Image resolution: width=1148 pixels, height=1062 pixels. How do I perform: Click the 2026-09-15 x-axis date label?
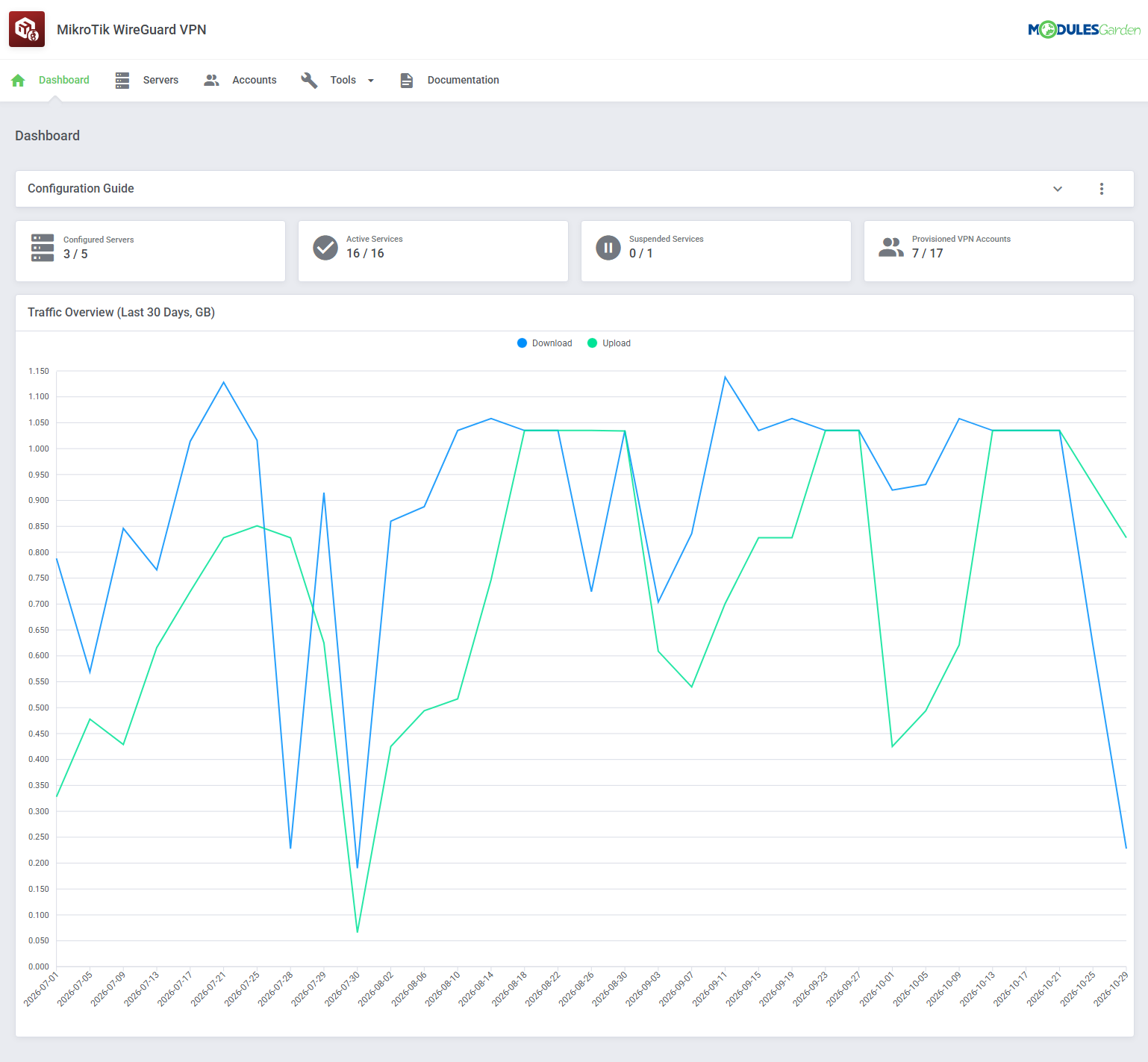[743, 990]
